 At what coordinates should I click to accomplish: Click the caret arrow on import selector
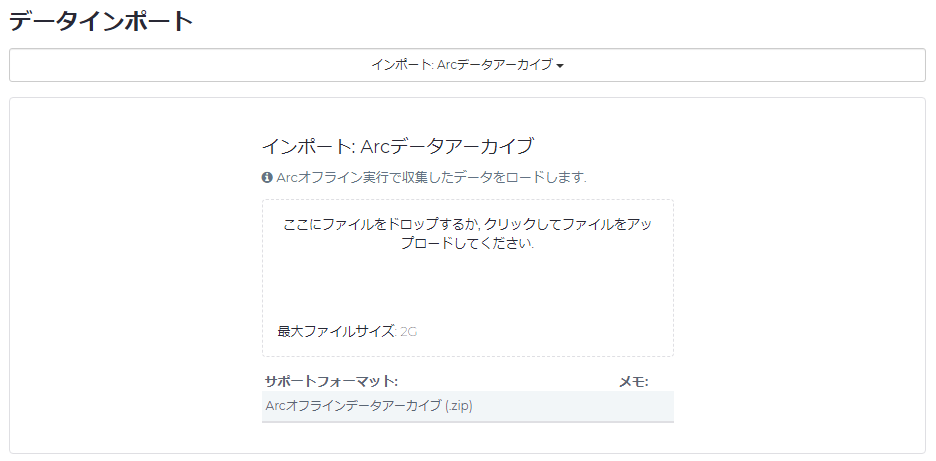pyautogui.click(x=560, y=66)
